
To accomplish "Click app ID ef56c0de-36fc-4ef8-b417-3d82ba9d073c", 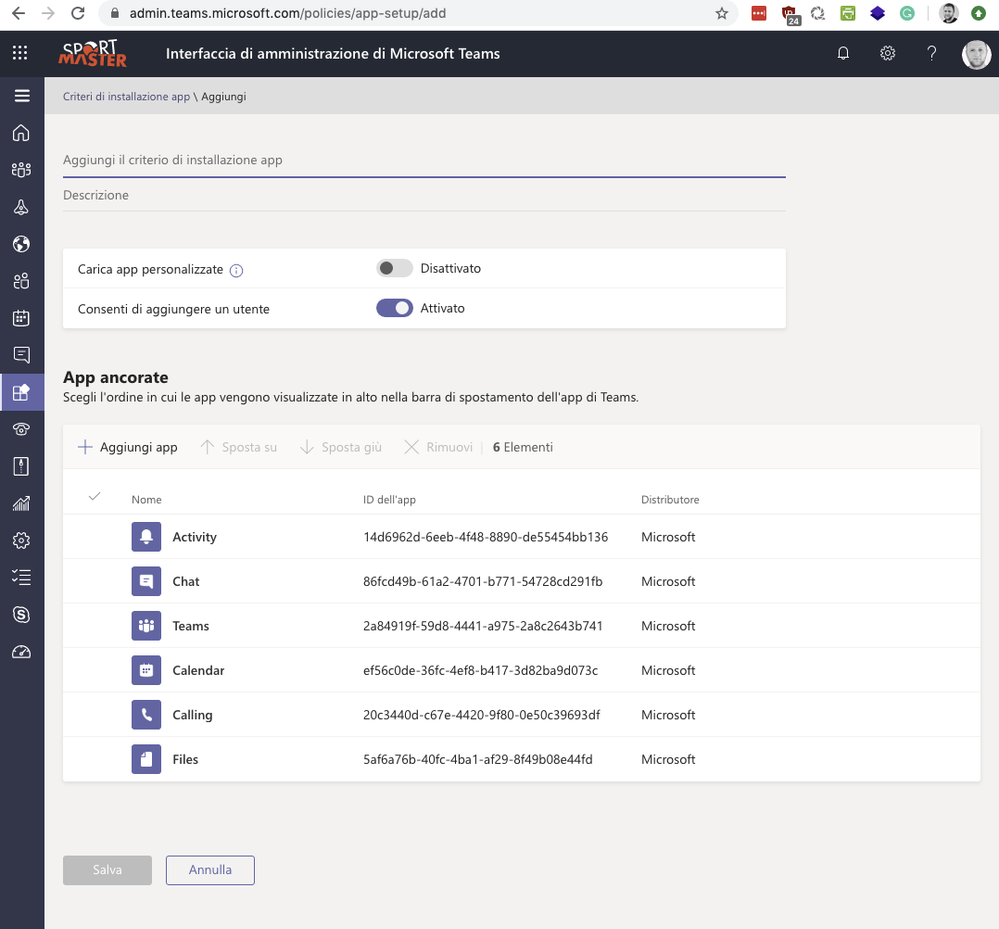I will [480, 670].
